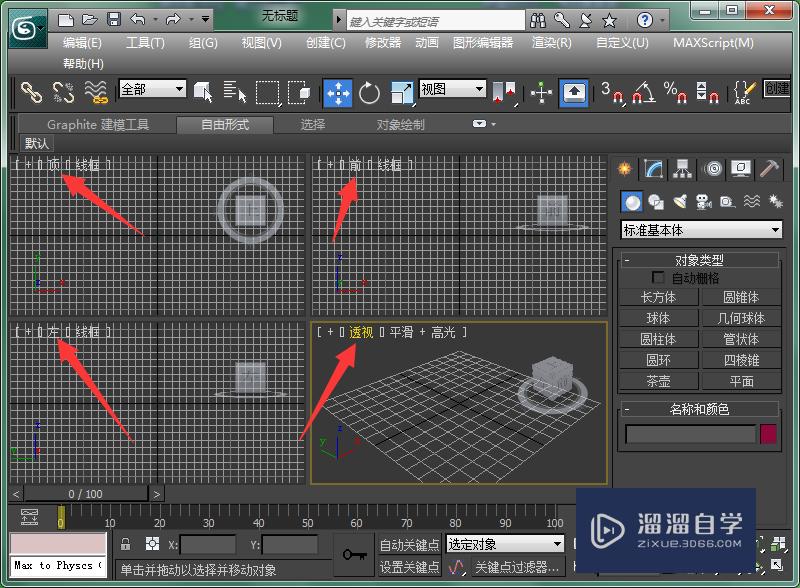The width and height of the screenshot is (800, 588).
Task: Open the Utilities hammer panel
Action: point(769,168)
